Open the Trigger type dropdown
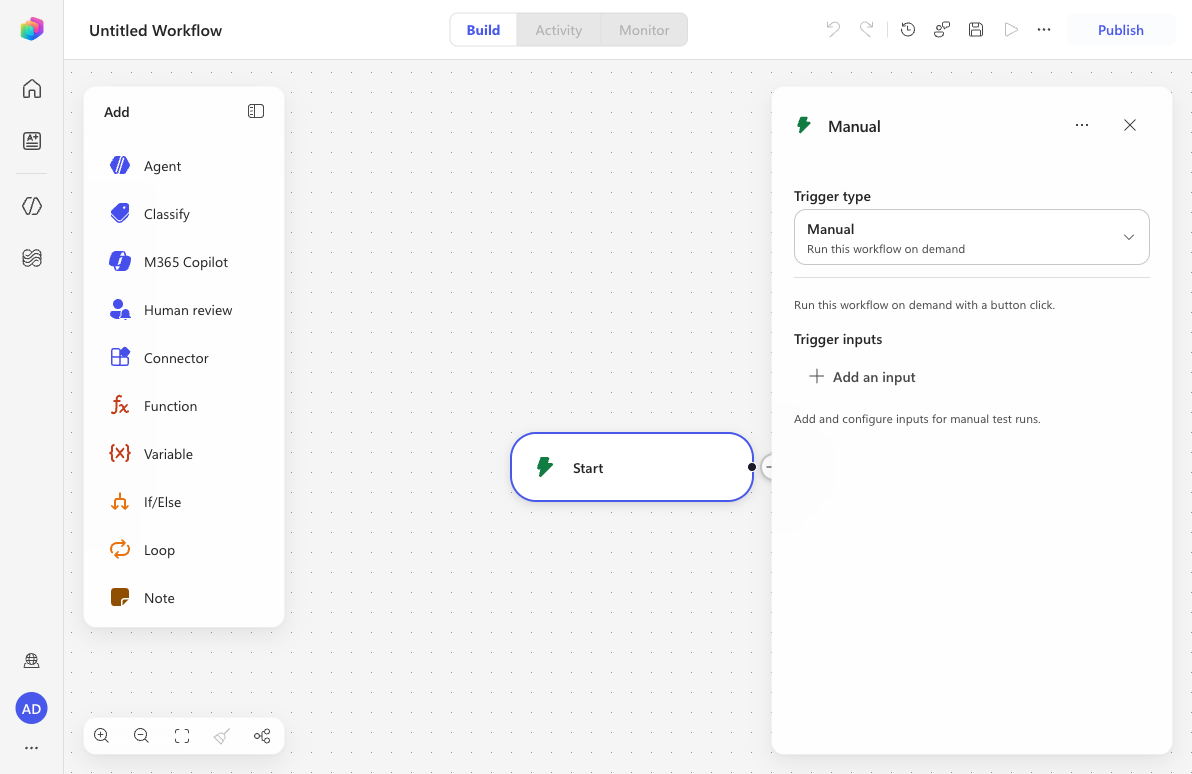This screenshot has width=1192, height=774. click(x=972, y=237)
